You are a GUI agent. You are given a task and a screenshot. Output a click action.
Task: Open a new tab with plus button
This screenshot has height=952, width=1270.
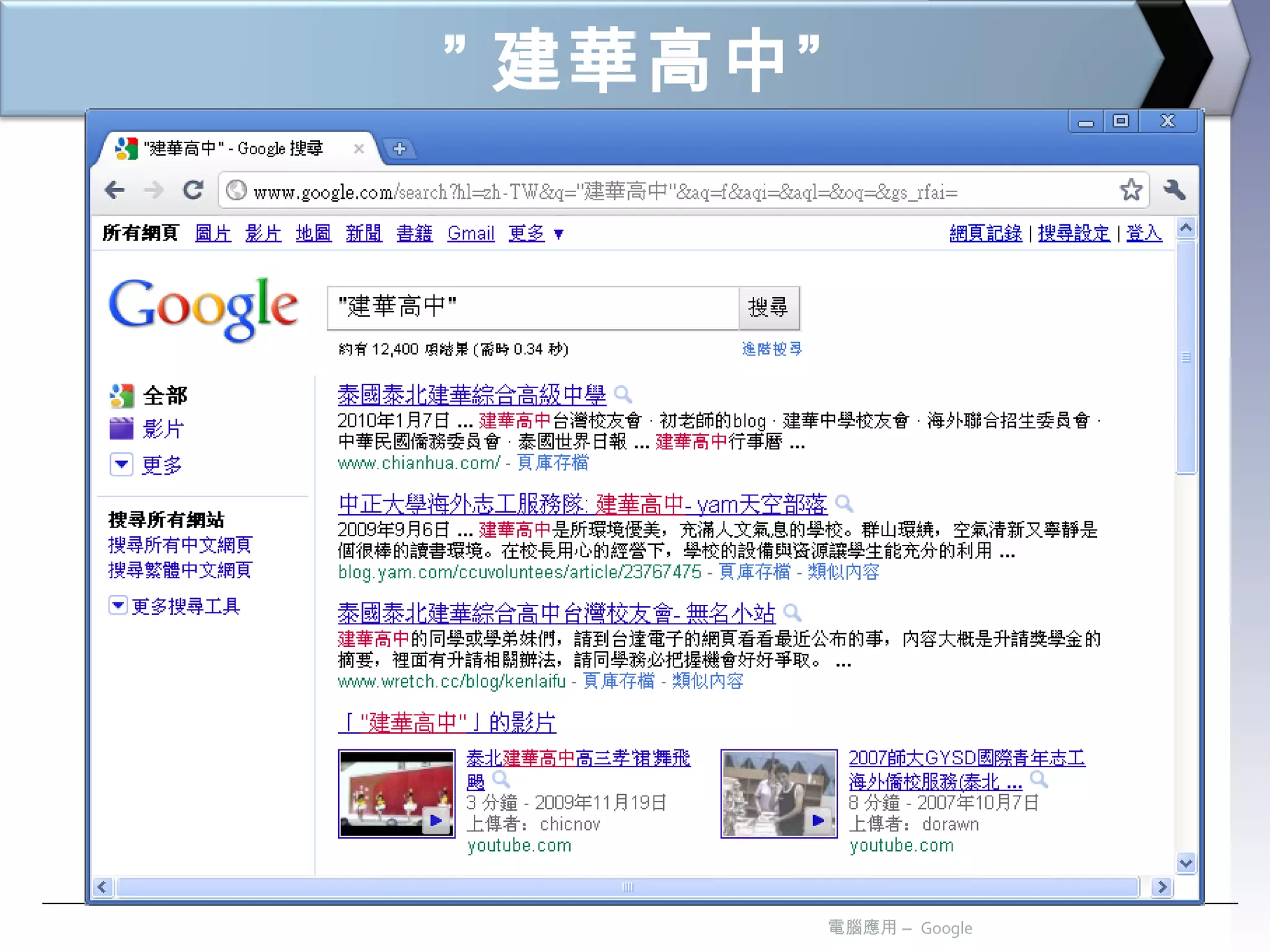(399, 149)
